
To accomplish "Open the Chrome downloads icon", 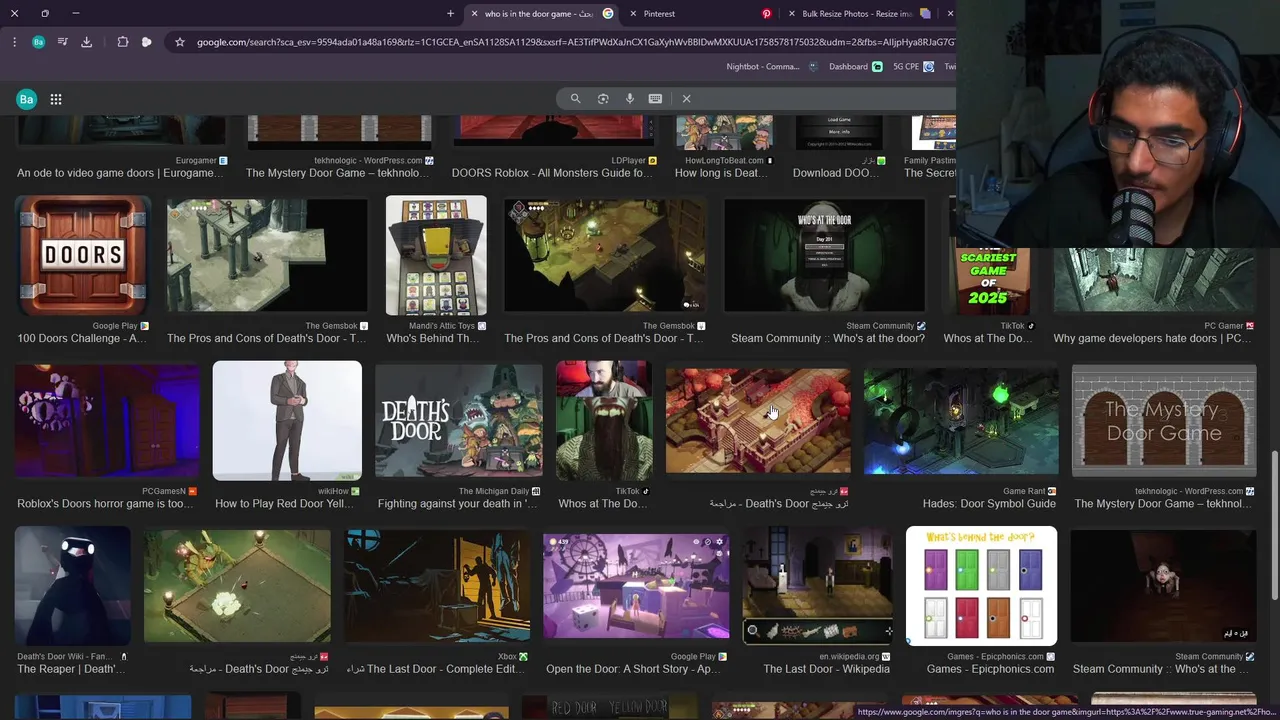I will [86, 42].
